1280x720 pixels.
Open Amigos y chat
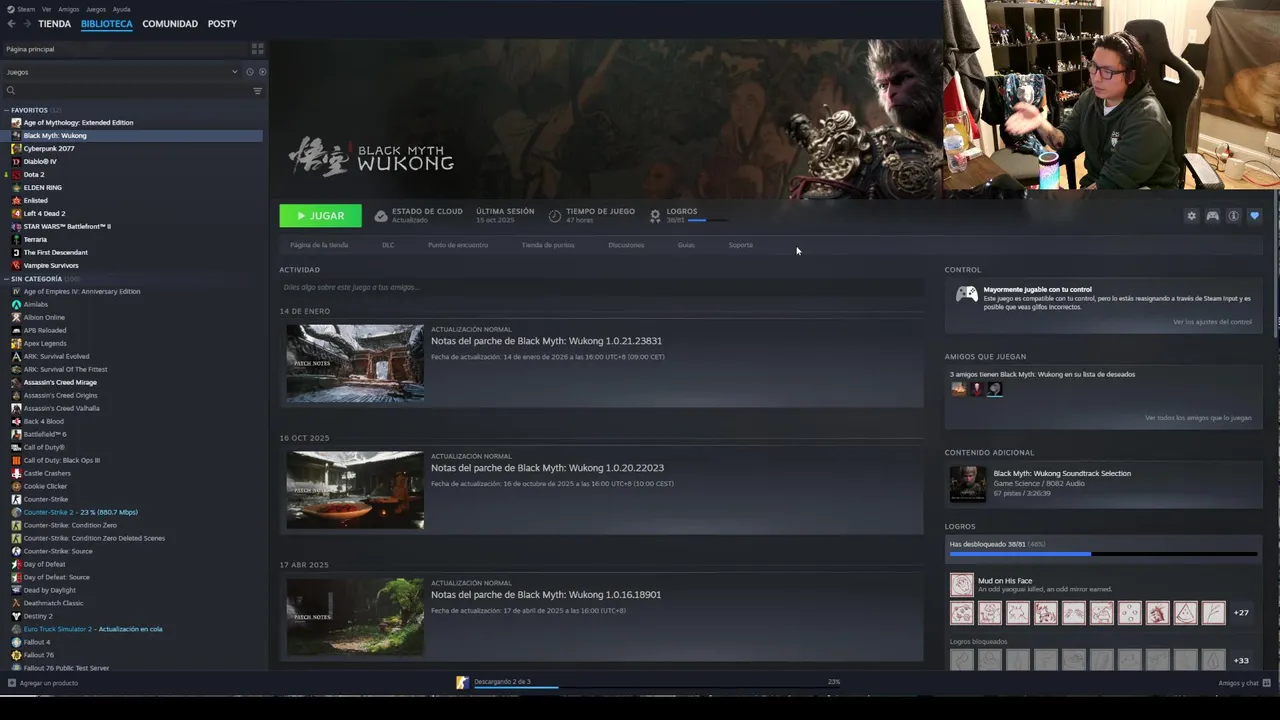point(1243,683)
